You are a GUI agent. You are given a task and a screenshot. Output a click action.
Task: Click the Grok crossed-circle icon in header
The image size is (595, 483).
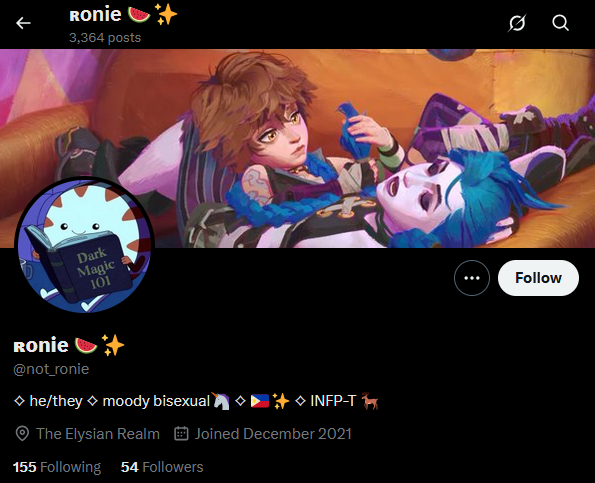[x=517, y=23]
